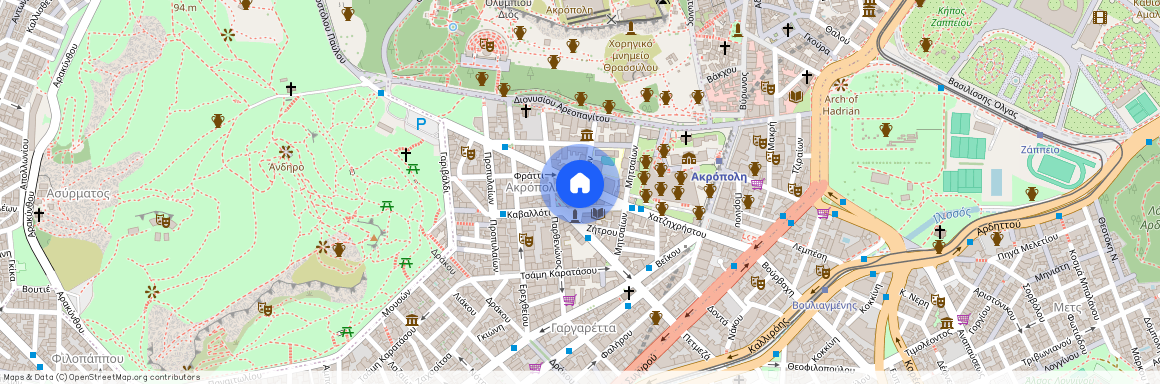Open the museum icon beside Μουσών street
1160x384 pixels.
click(x=412, y=320)
